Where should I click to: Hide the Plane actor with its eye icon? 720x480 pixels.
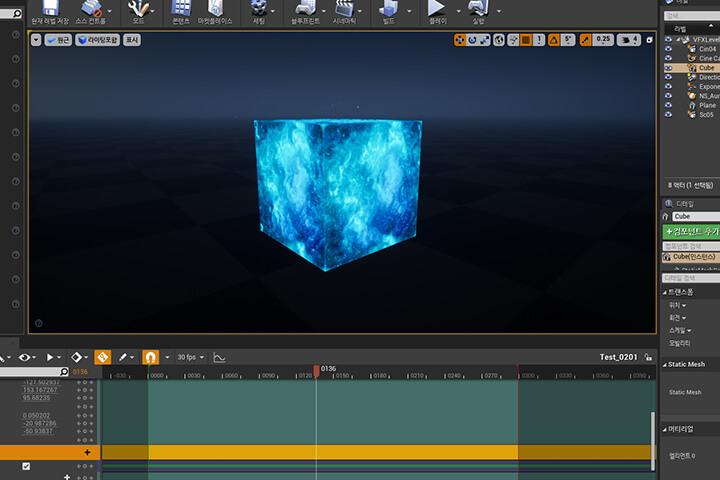(x=668, y=105)
